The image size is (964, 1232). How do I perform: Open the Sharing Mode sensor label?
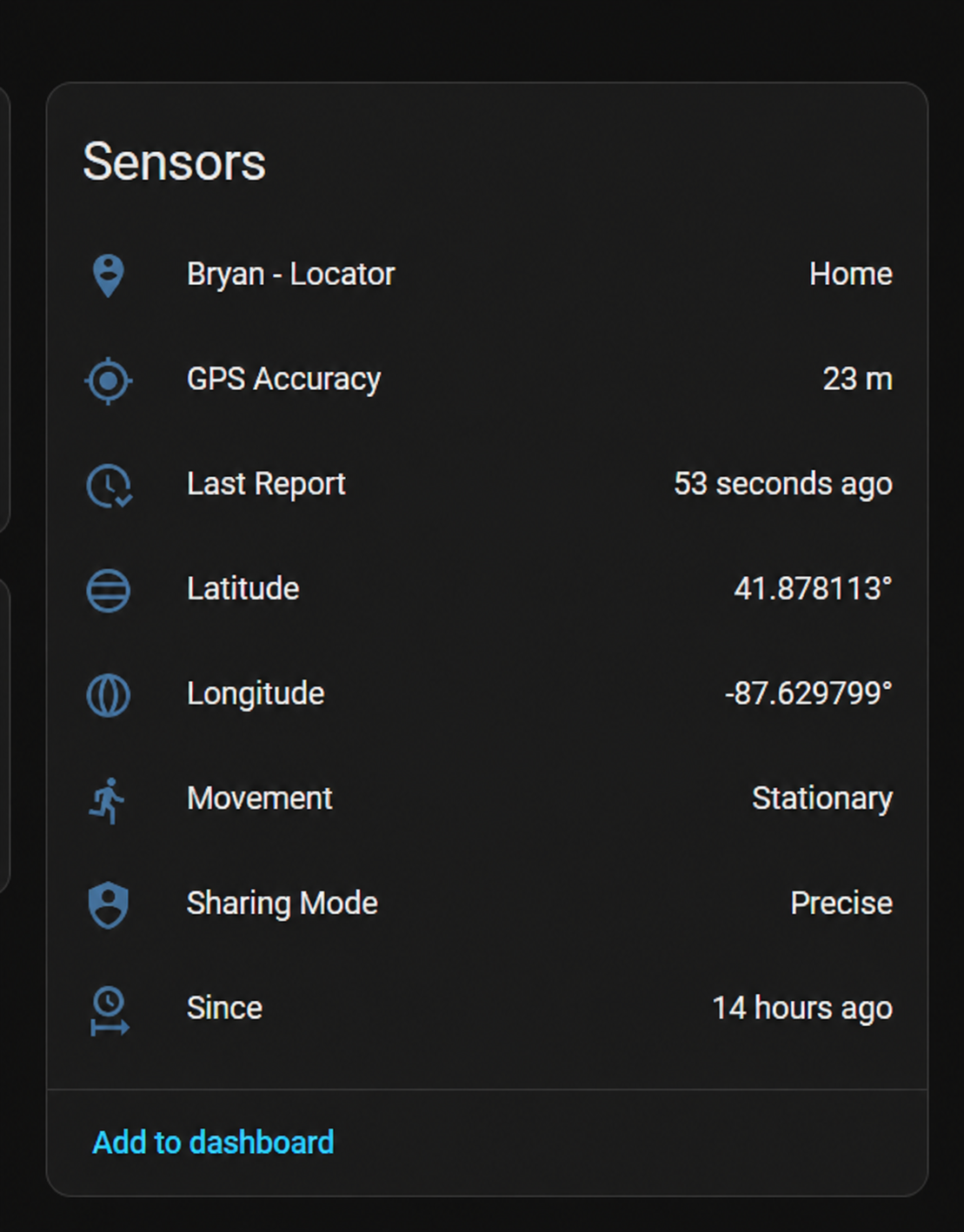click(283, 904)
